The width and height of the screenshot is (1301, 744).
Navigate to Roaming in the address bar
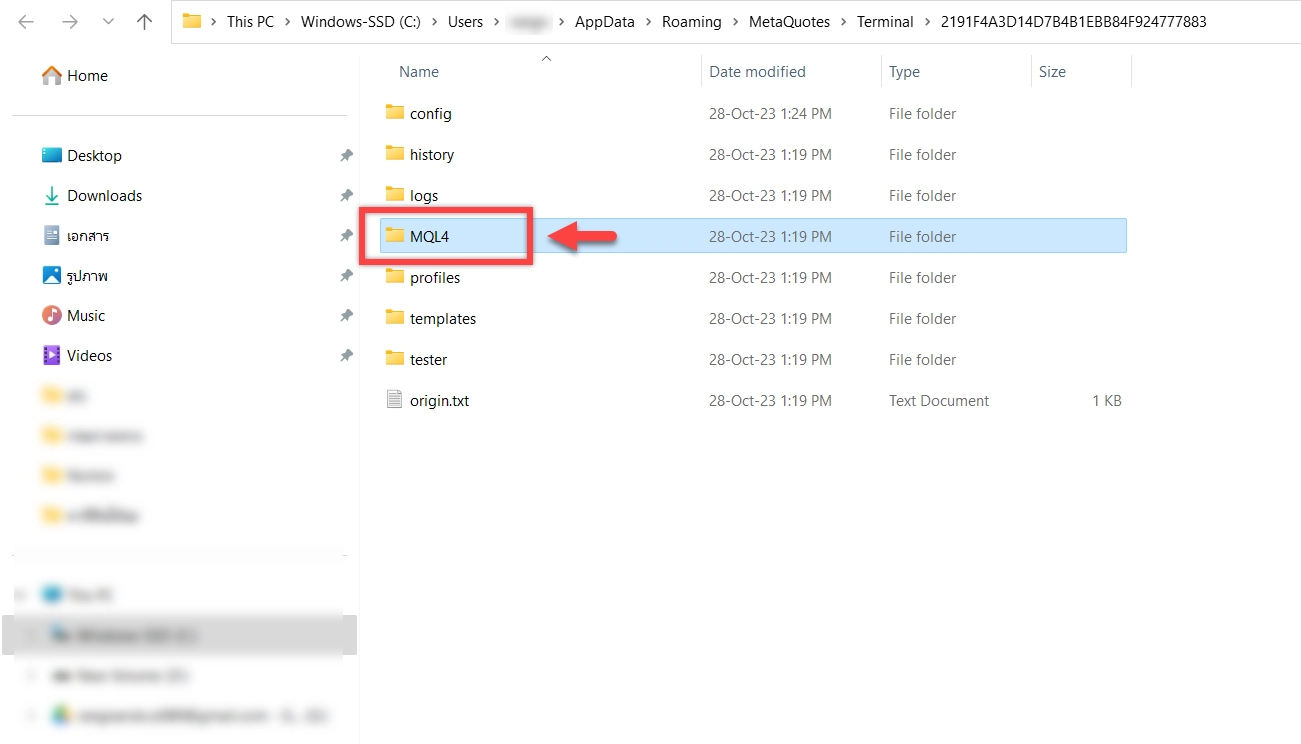point(691,22)
